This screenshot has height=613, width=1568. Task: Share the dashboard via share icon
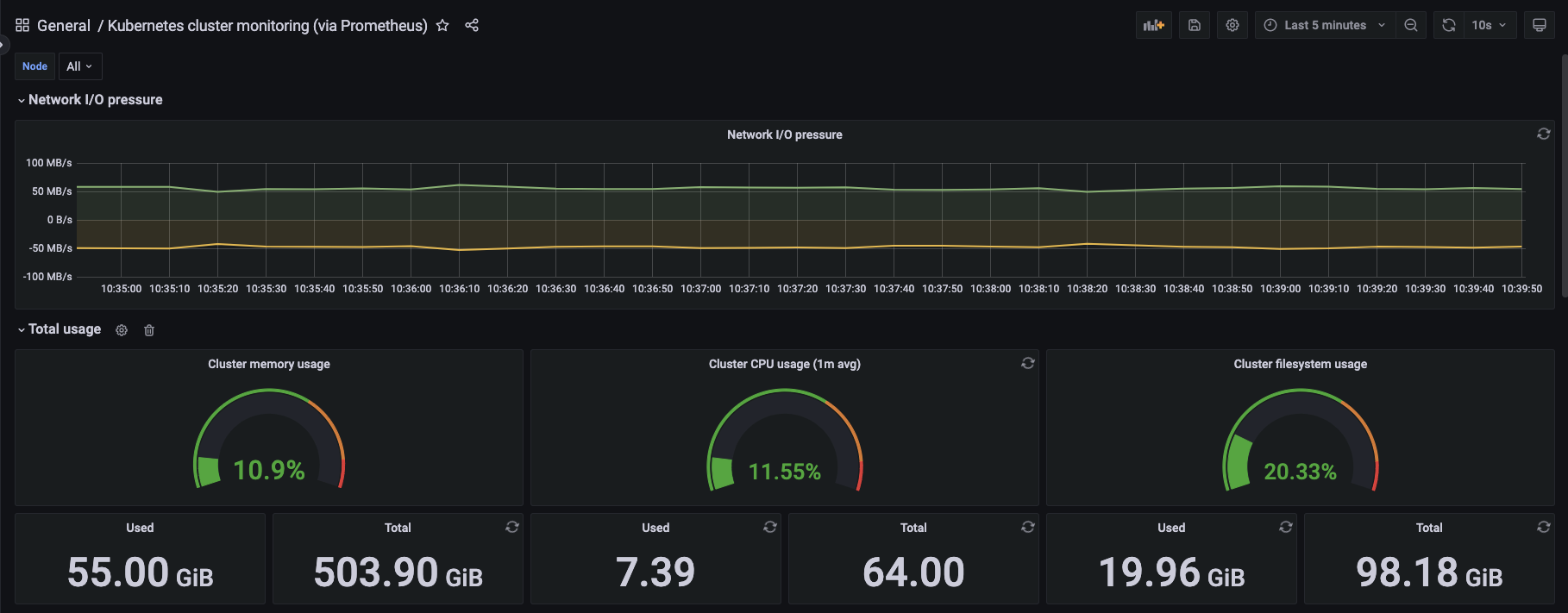click(472, 25)
